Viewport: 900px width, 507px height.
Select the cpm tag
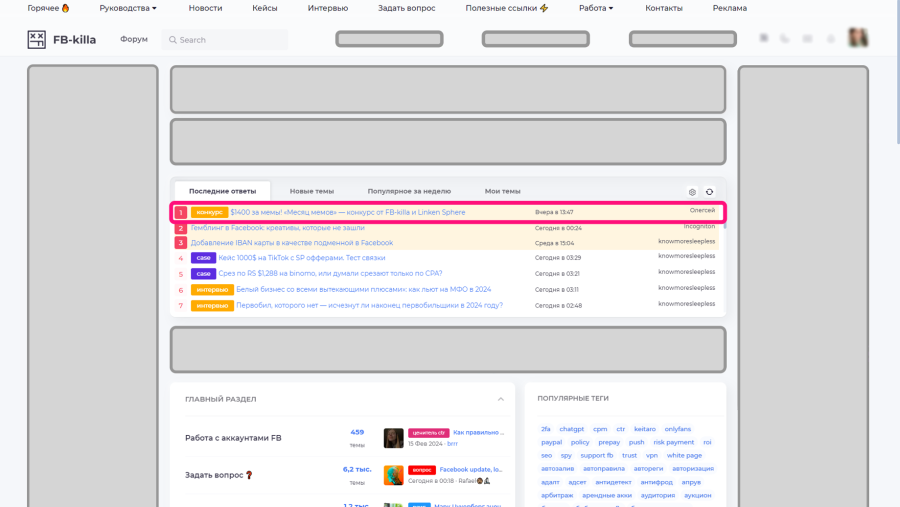click(600, 429)
